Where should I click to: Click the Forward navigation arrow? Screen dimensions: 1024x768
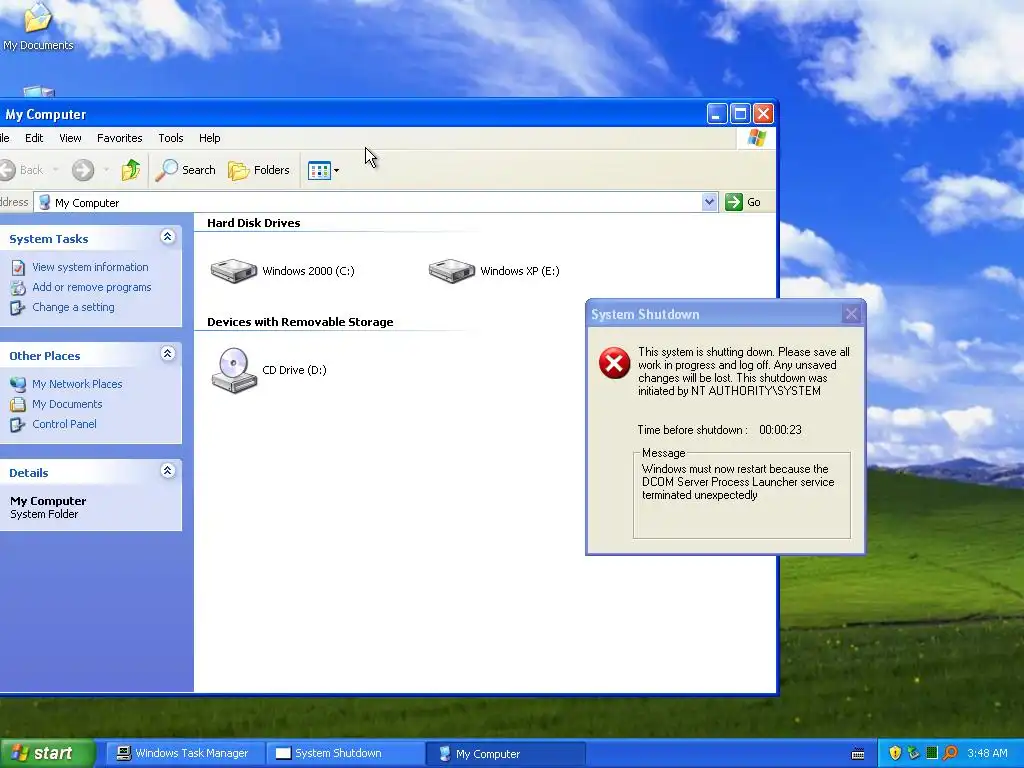coord(83,170)
